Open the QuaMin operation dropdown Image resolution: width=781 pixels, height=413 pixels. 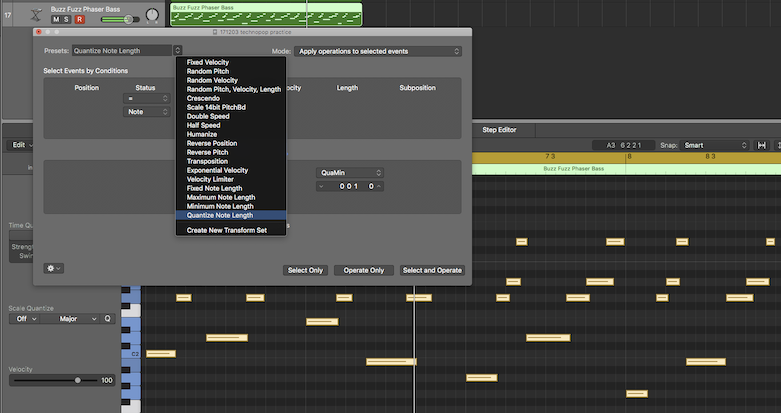350,172
